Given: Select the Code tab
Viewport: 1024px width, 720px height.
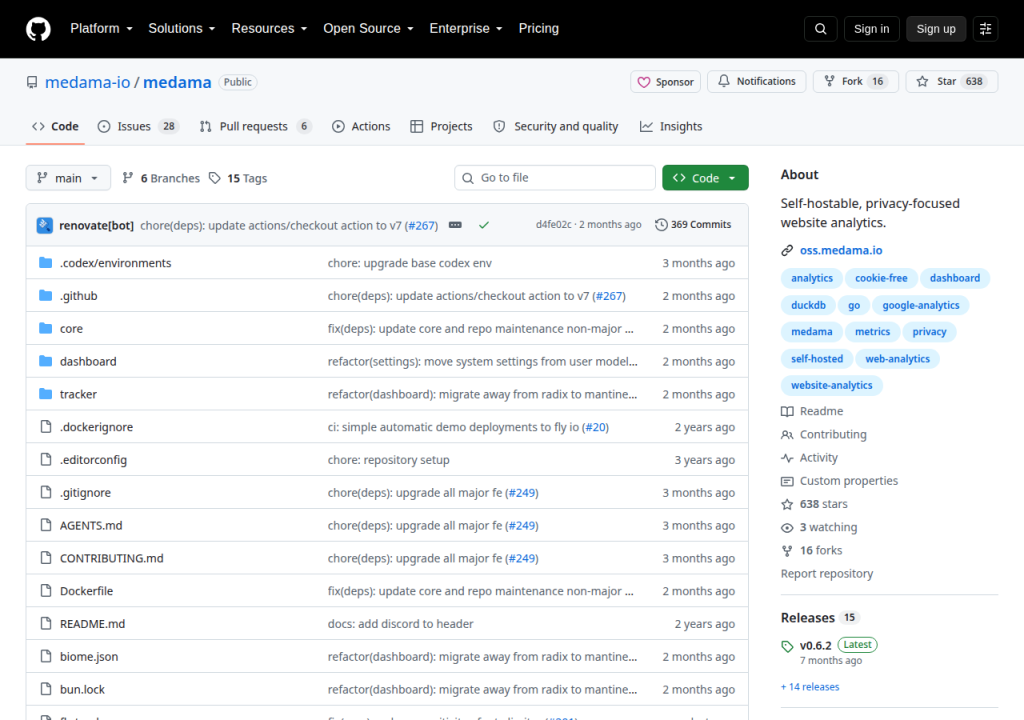Looking at the screenshot, I should click(56, 126).
